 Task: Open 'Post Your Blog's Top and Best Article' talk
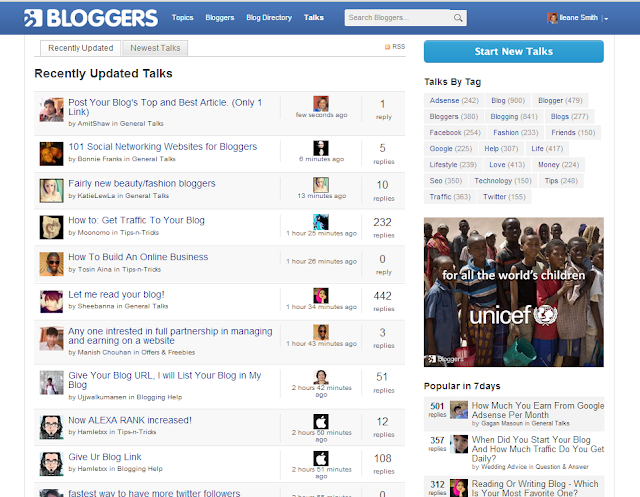point(165,107)
